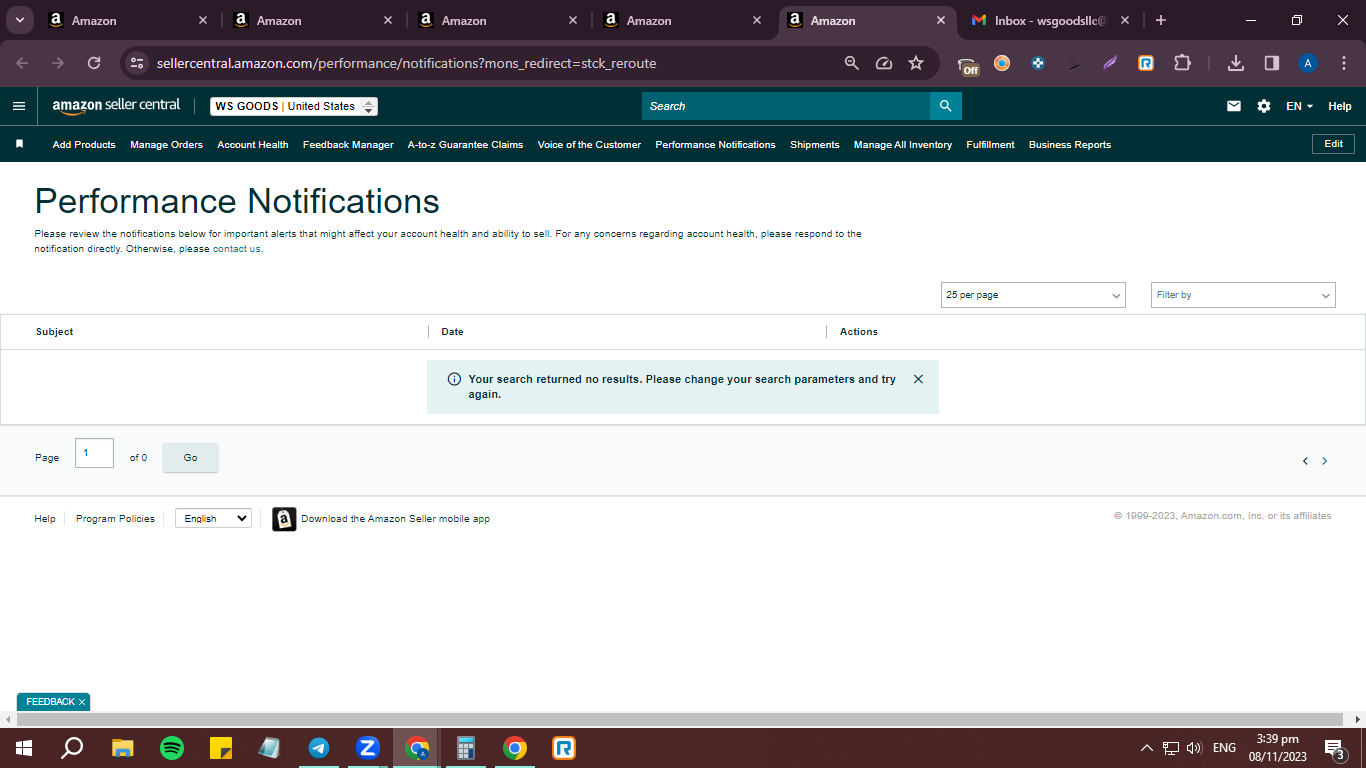Screen dimensions: 1366x768
Task: Open File Explorer in taskbar
Action: [x=123, y=748]
